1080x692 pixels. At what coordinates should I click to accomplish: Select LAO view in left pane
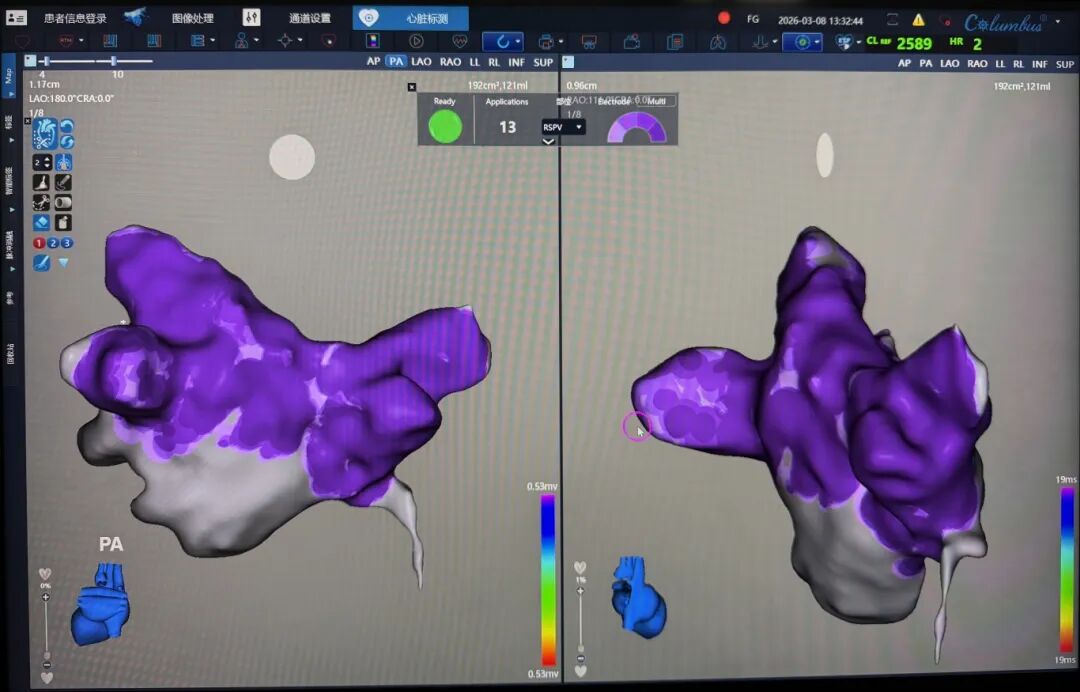pyautogui.click(x=422, y=62)
